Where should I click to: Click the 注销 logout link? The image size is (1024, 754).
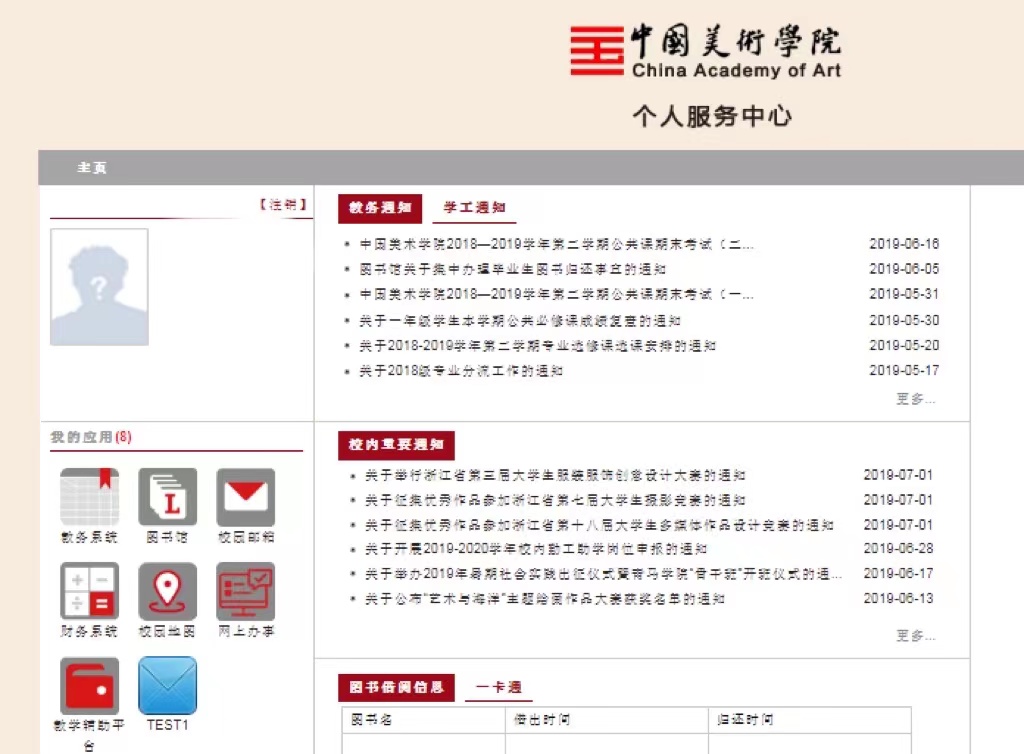[x=283, y=205]
